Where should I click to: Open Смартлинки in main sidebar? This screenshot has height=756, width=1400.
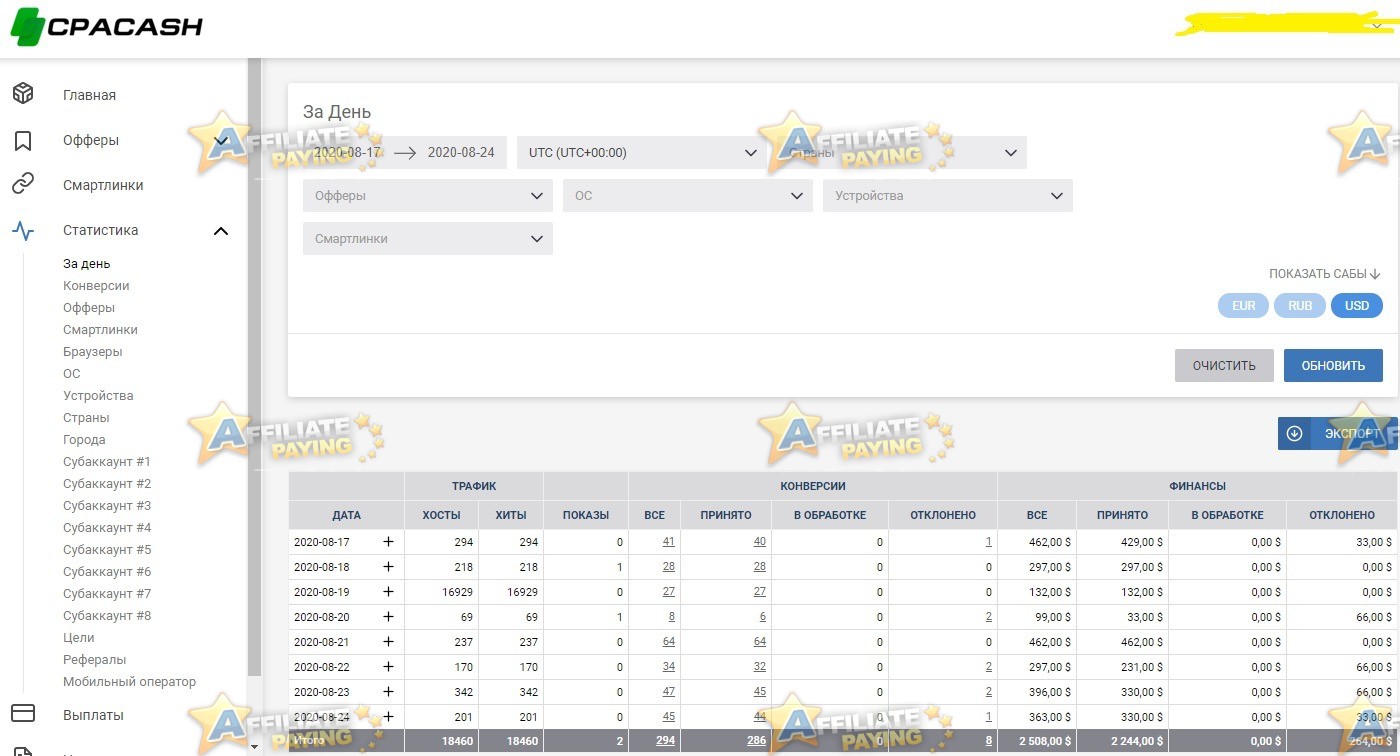click(x=103, y=185)
